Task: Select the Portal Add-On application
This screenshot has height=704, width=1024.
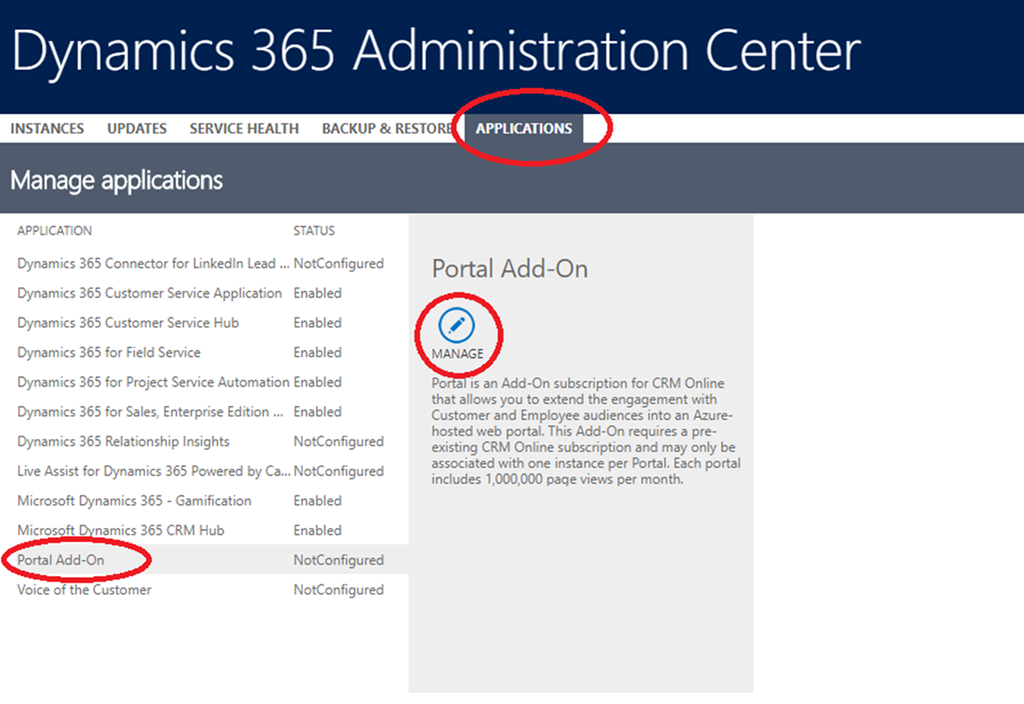Action: coord(61,560)
